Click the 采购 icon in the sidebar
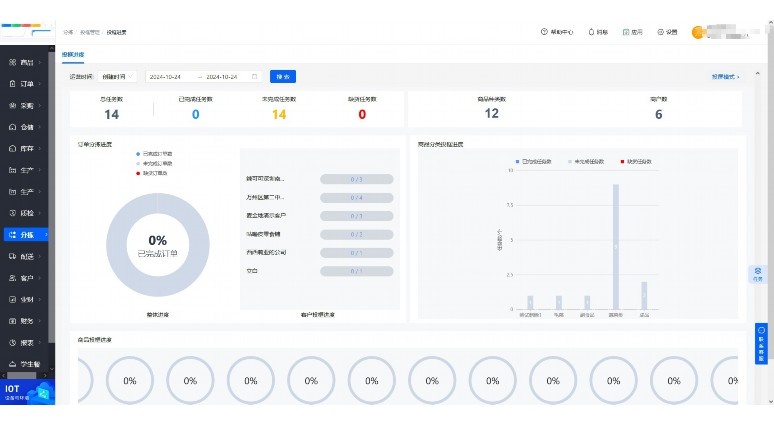The height and width of the screenshot is (425, 774). coord(12,106)
